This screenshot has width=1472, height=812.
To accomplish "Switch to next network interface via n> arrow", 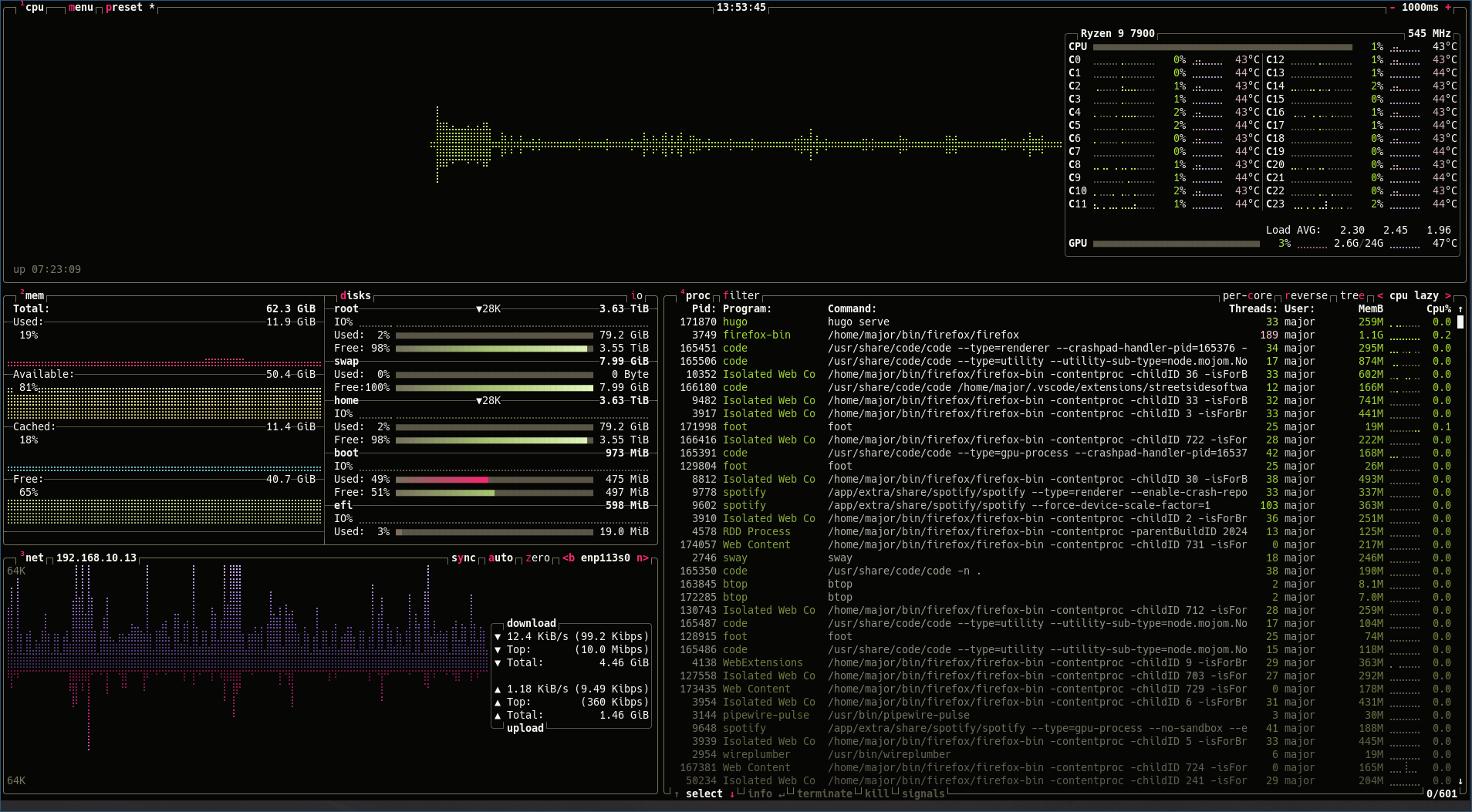I will [644, 558].
